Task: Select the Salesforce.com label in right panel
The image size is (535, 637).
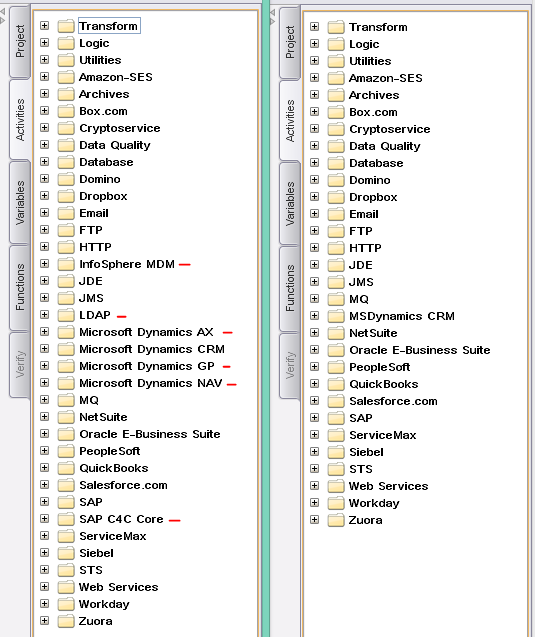Action: pyautogui.click(x=393, y=401)
